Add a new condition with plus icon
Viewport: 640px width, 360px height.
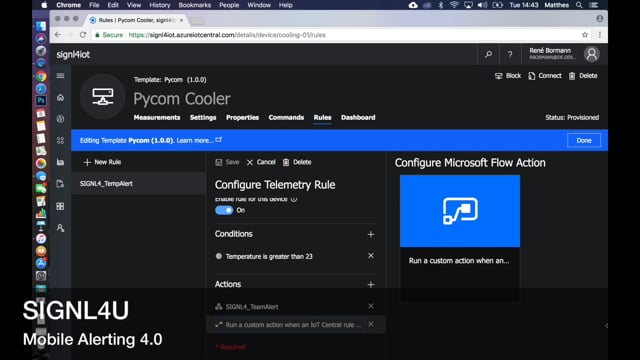[371, 234]
